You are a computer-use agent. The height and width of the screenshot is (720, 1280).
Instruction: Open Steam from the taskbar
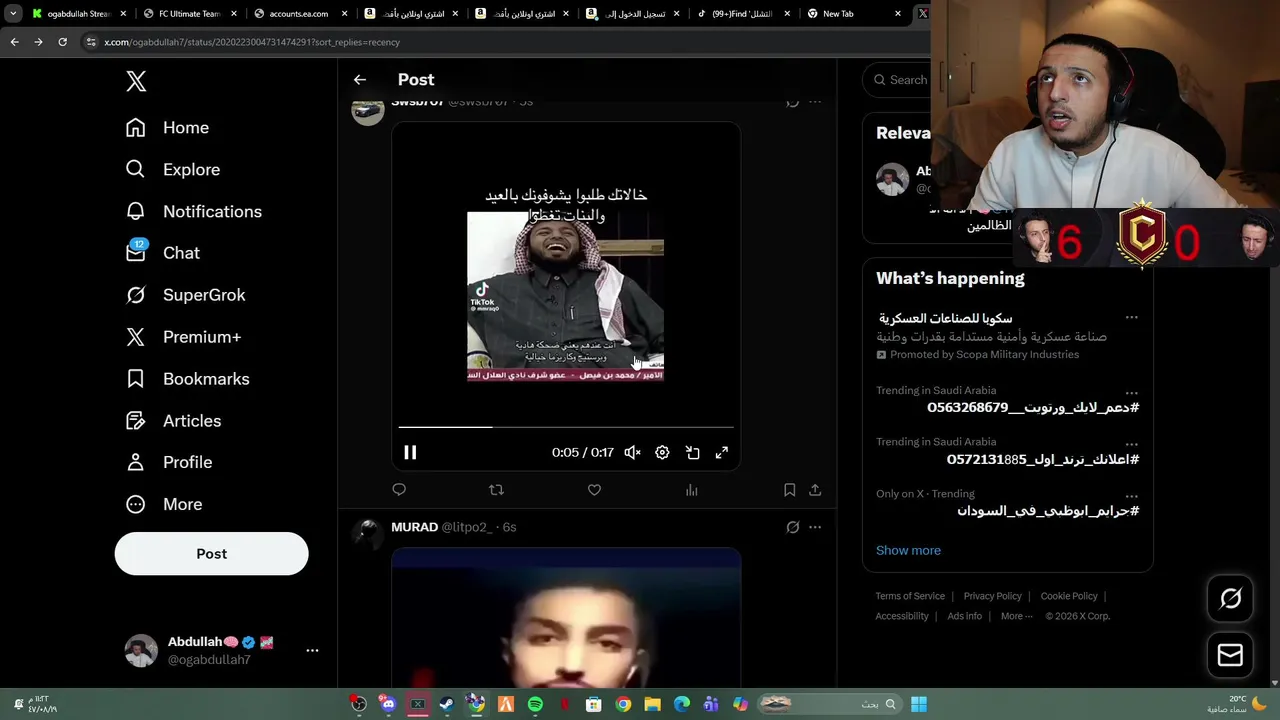447,704
